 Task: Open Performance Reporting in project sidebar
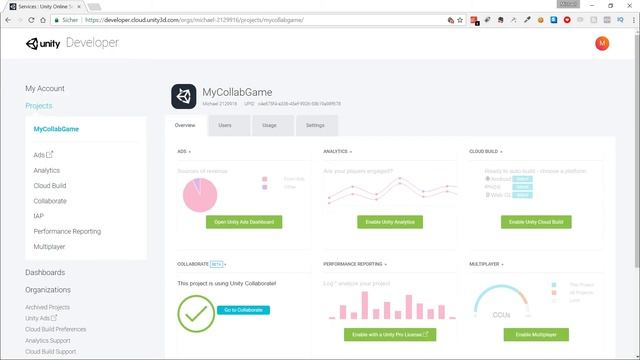tap(67, 231)
